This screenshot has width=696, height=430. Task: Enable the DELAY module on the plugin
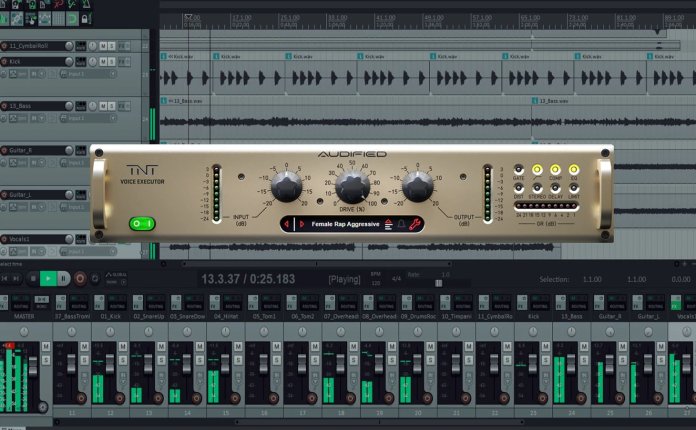coord(555,188)
